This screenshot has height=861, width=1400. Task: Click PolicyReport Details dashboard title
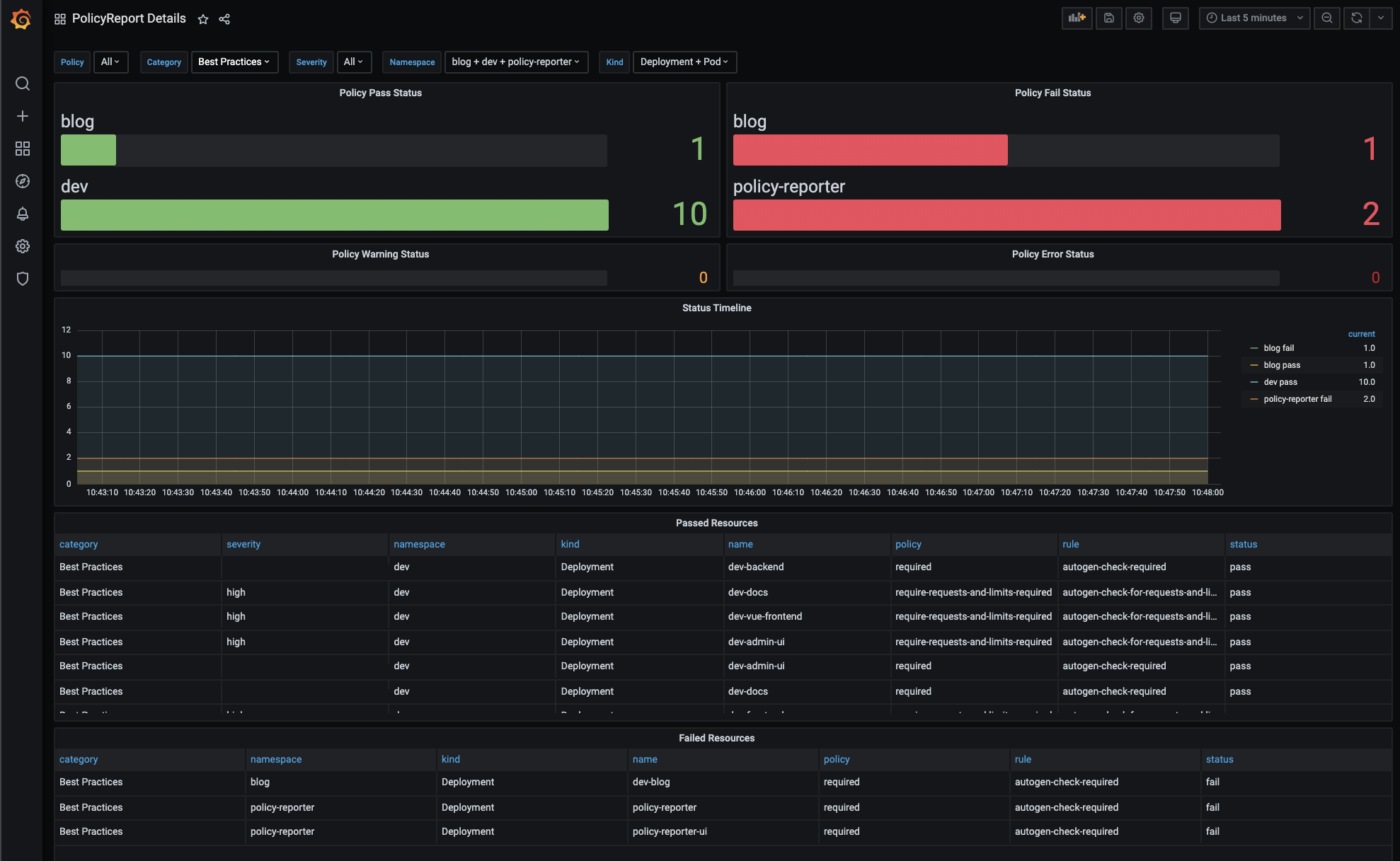click(129, 18)
